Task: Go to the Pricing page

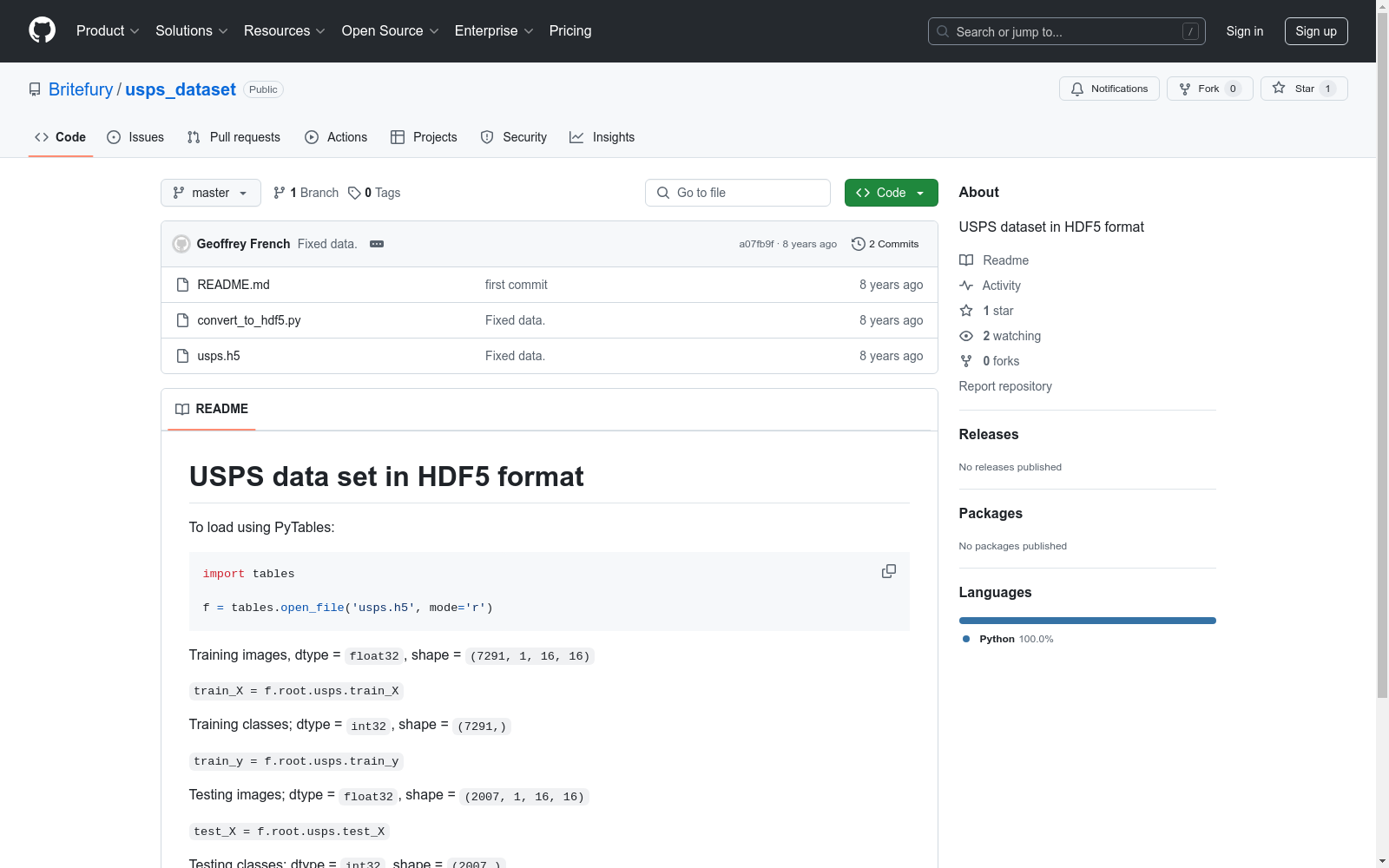Action: [x=570, y=30]
